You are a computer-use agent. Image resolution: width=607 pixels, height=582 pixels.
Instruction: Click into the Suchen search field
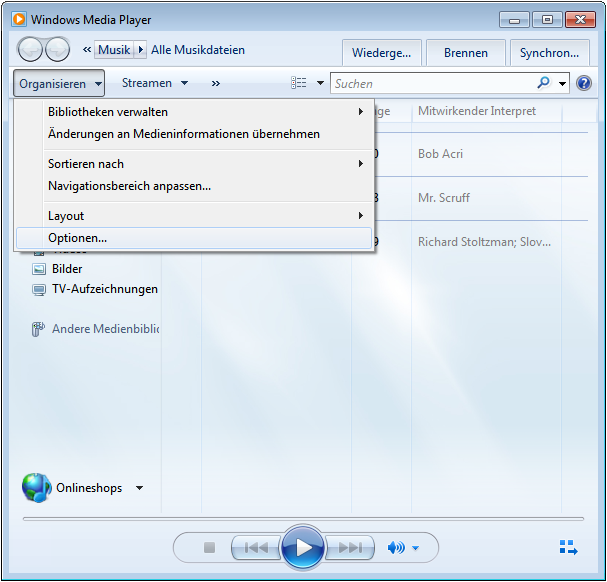[x=434, y=83]
